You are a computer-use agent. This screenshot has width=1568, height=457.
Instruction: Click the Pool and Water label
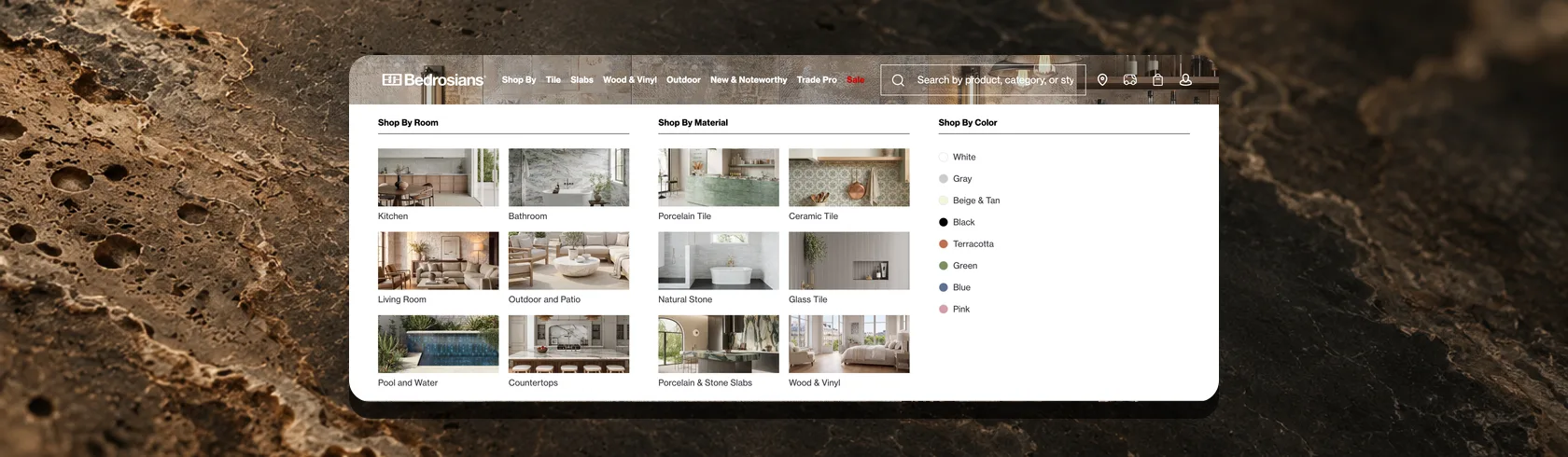point(408,383)
